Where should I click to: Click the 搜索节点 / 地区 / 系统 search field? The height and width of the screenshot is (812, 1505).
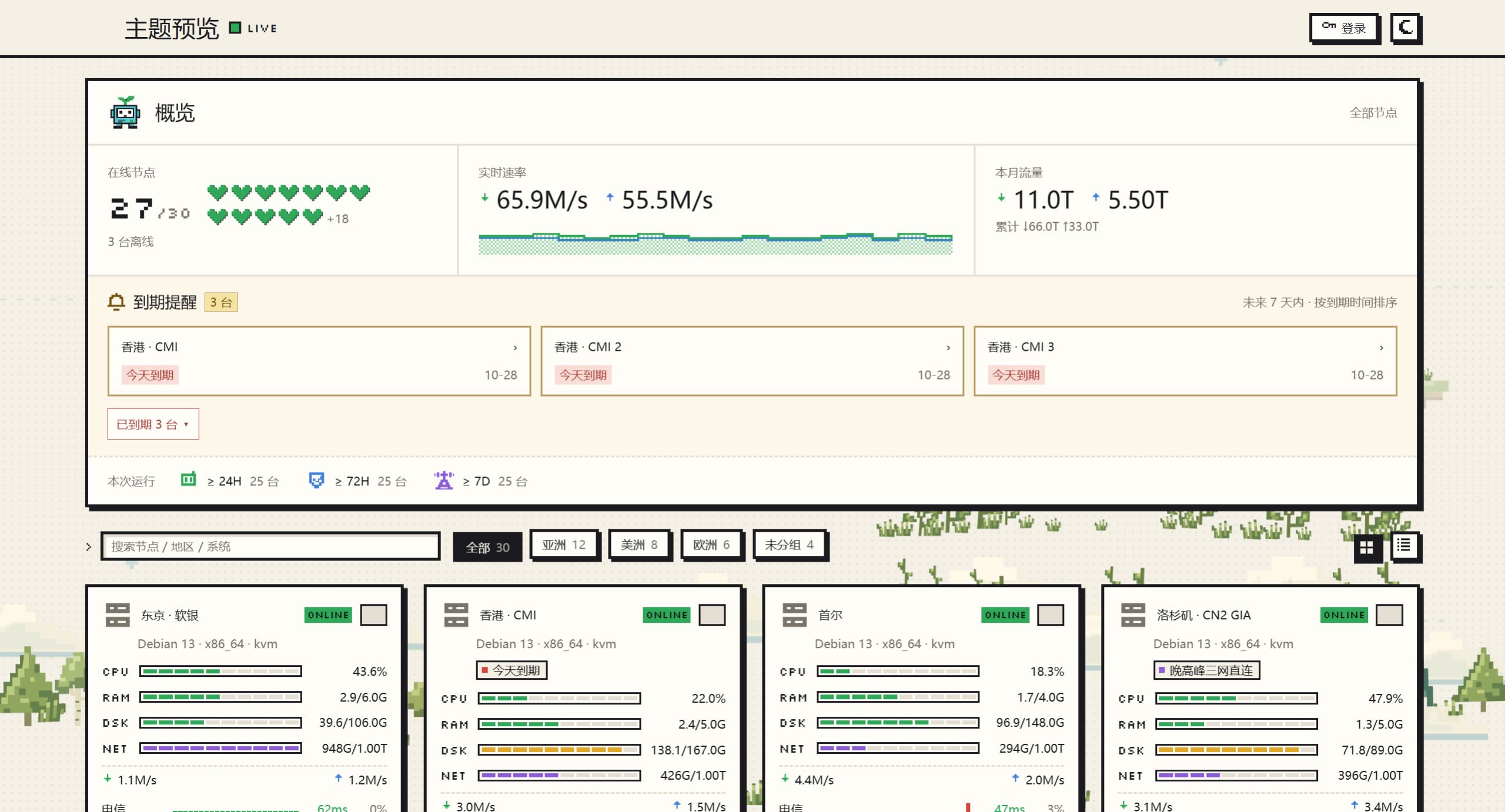coord(270,546)
